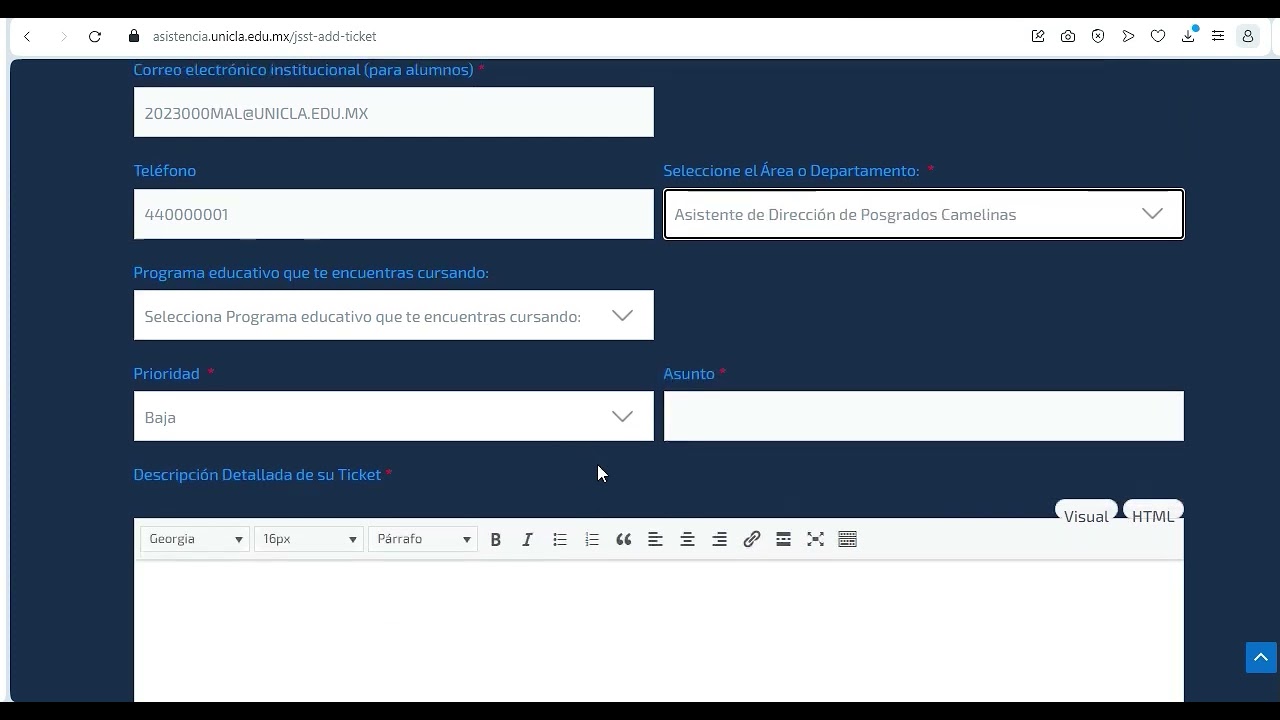Reload the current page
Screen dimensions: 1280x720
tap(95, 36)
